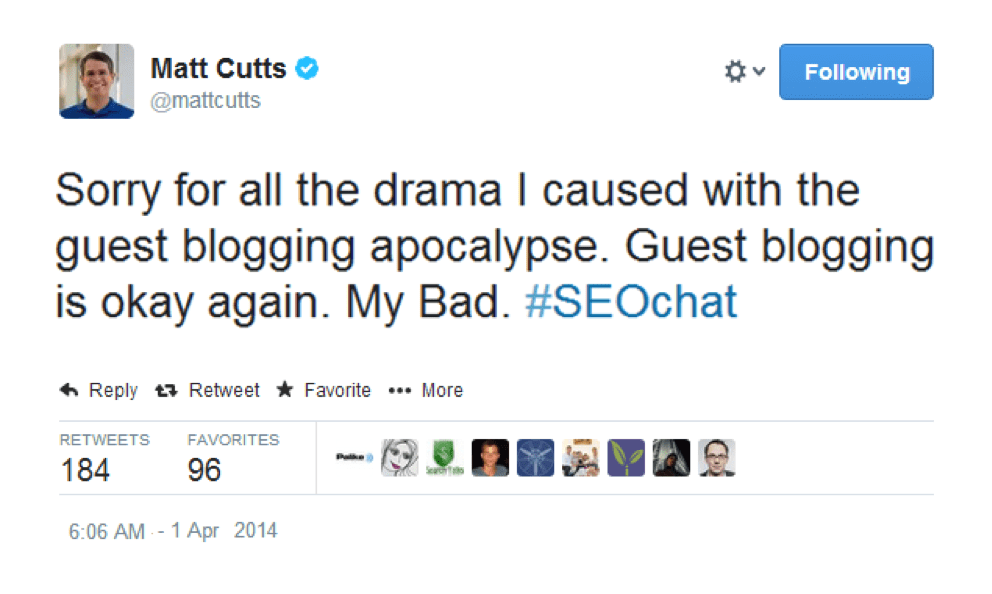Screen dimensions: 992x594
Task: Open the #SEOchat hashtag link
Action: (x=631, y=303)
